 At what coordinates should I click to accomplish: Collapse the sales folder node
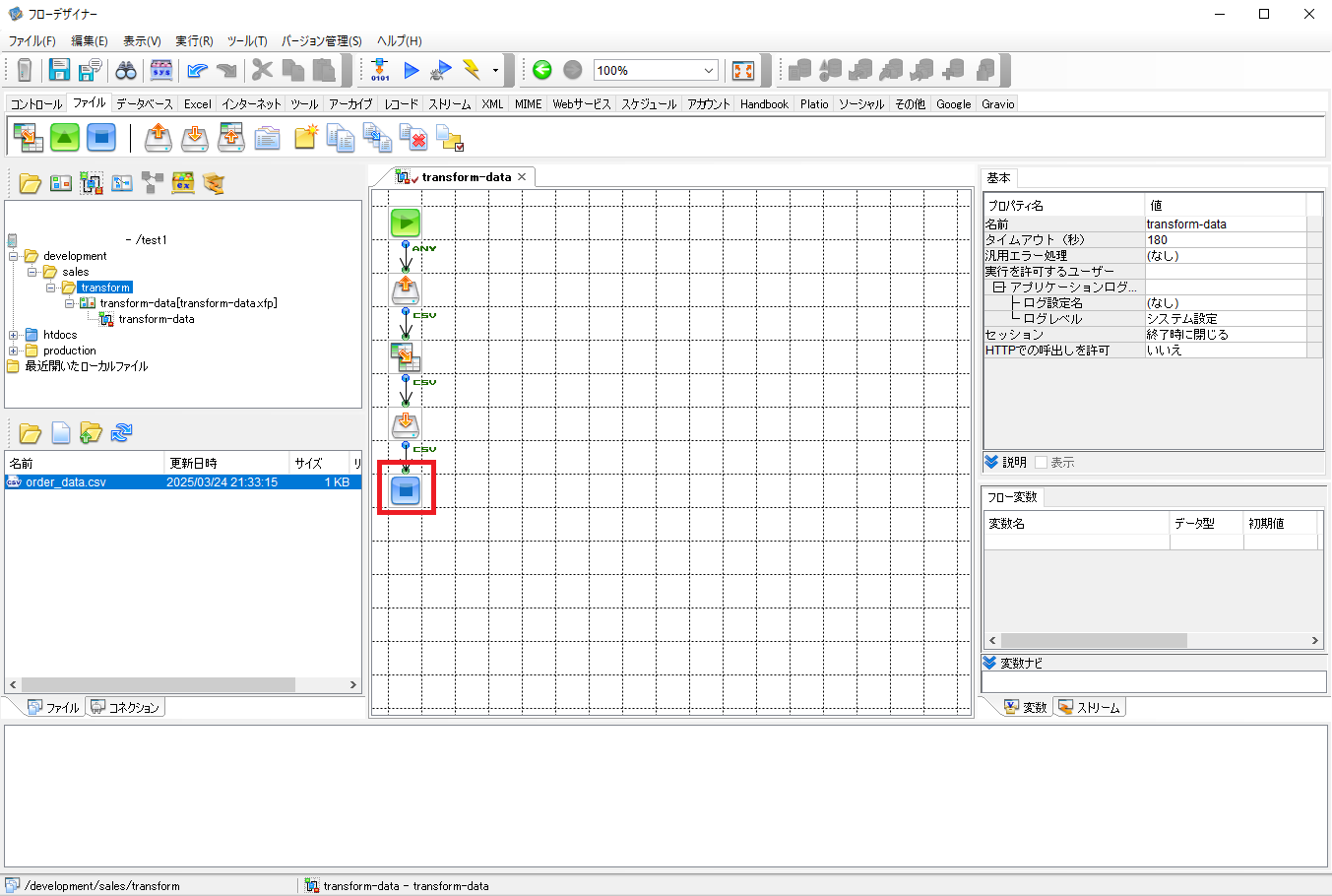(32, 272)
